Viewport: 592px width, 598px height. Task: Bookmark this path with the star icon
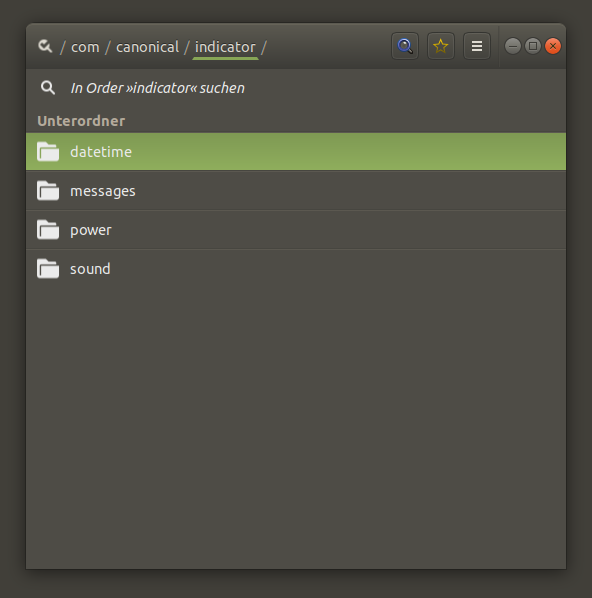(x=441, y=46)
